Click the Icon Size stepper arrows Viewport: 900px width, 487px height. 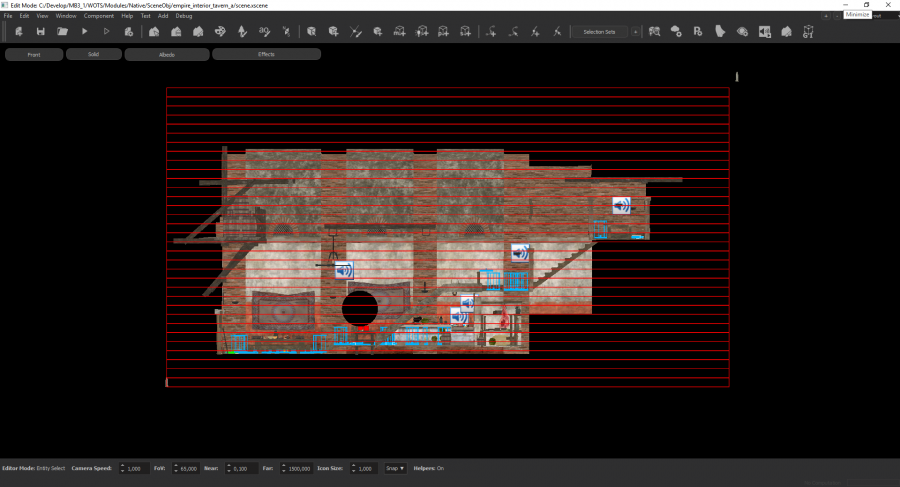(x=354, y=468)
